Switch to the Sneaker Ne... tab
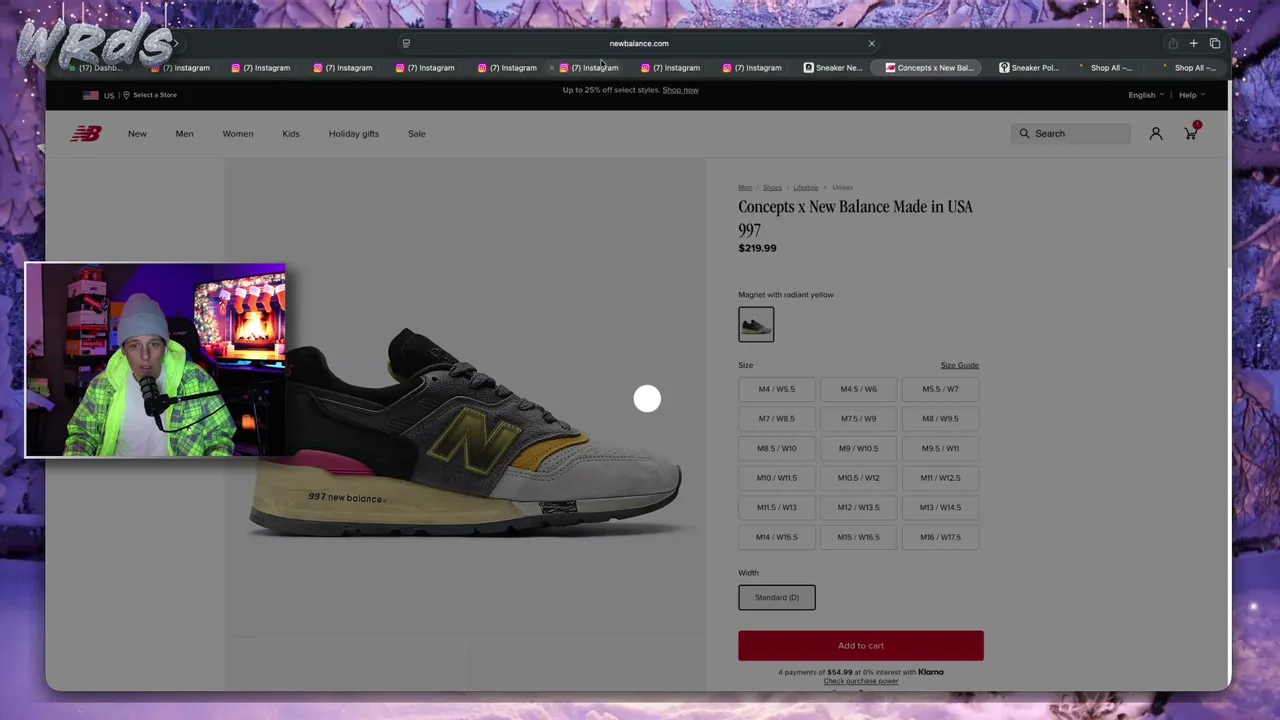1280x720 pixels. pos(833,68)
